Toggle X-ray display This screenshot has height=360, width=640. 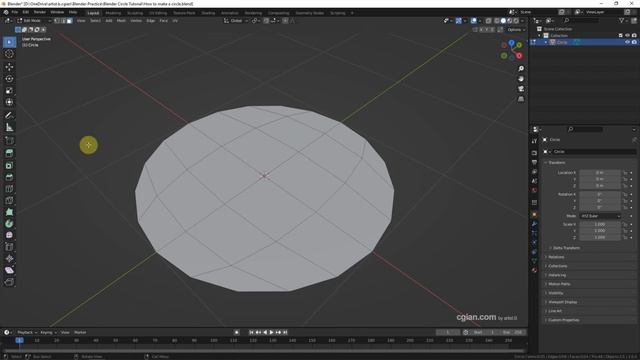coord(489,20)
